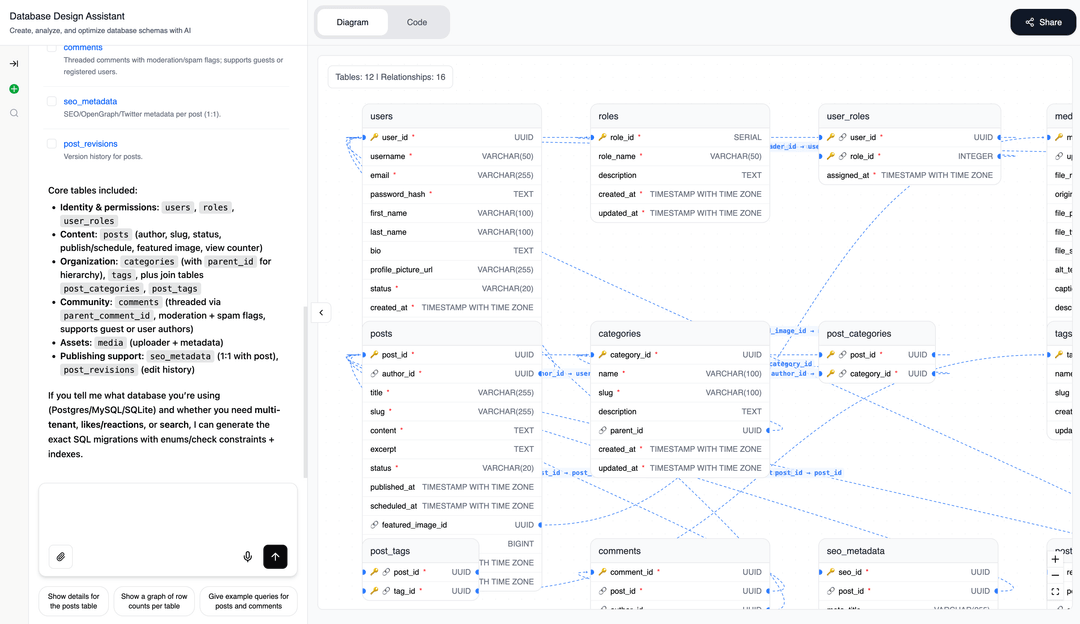The height and width of the screenshot is (624, 1080).
Task: Click 'Show details for the posts table' suggestion
Action: point(74,601)
